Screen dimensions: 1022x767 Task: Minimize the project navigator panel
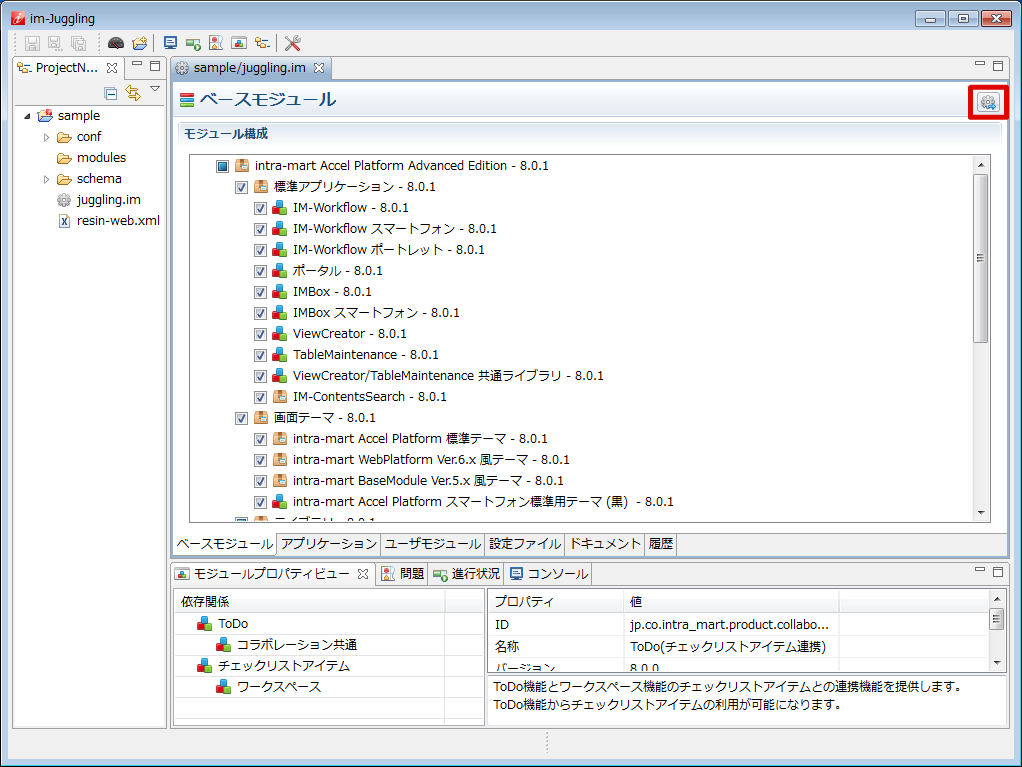coord(137,65)
